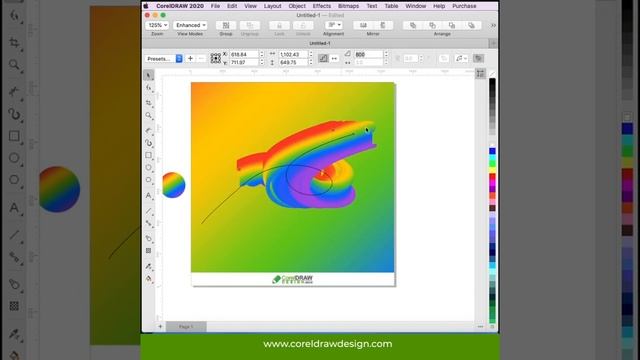Select the Interactive Fill bucket tool
Viewport: 640px width, 360px height.
click(x=149, y=279)
